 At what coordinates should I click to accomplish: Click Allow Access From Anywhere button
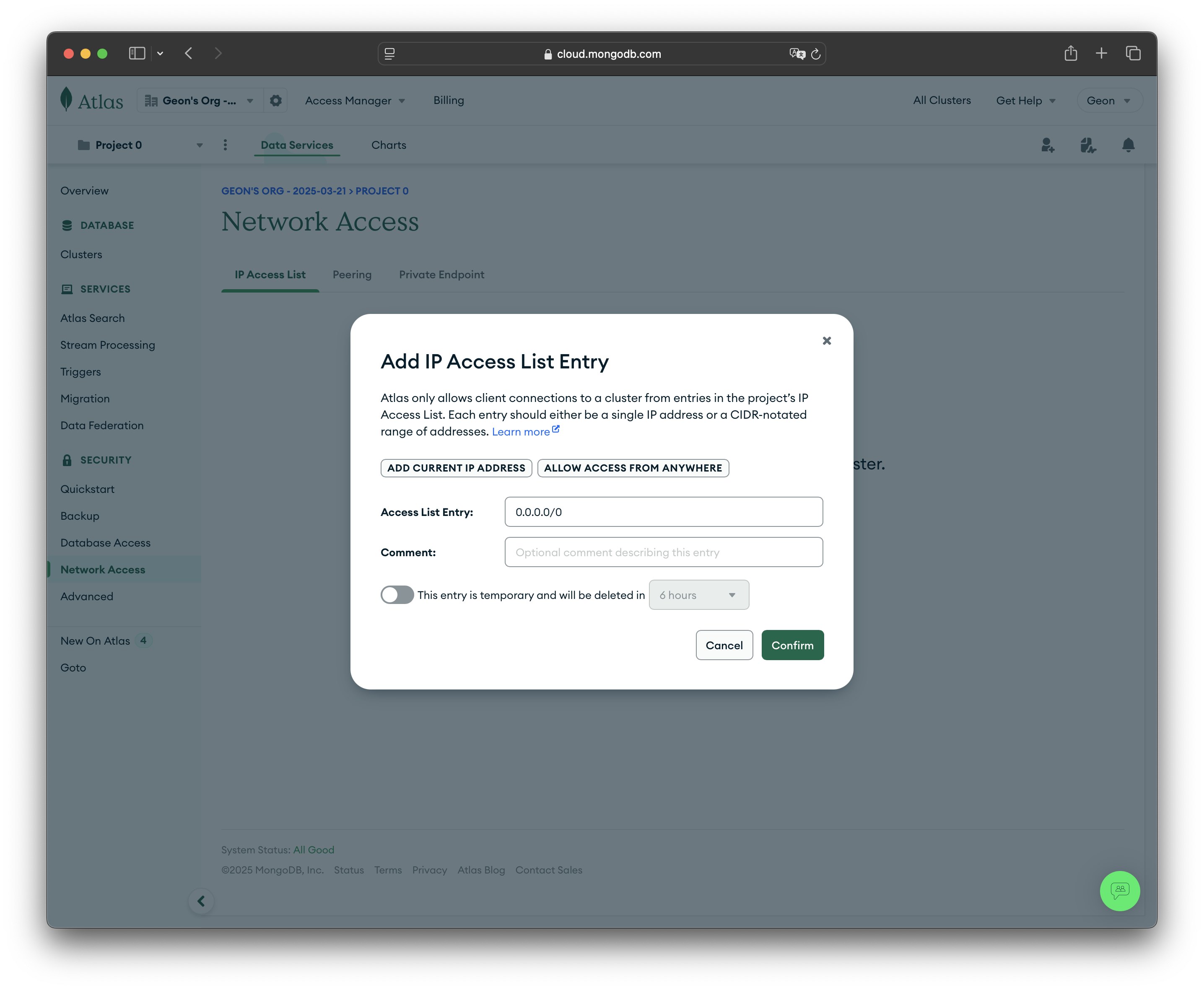coord(633,468)
